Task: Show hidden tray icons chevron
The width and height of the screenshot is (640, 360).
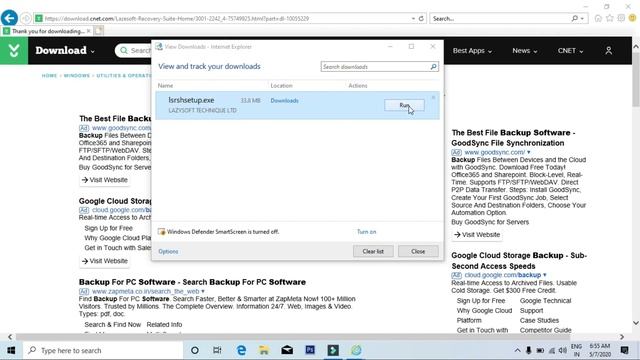Action: pos(517,350)
